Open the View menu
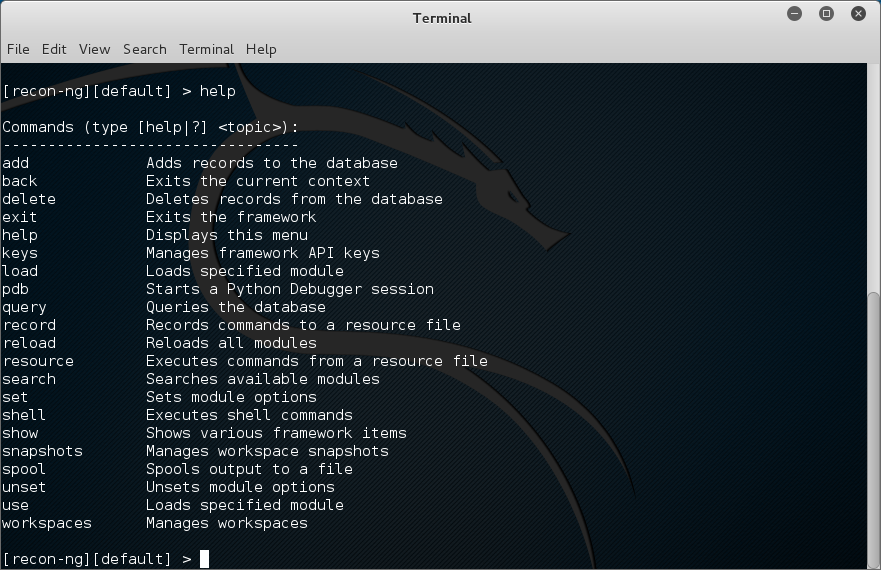Viewport: 881px width, 570px height. 94,49
